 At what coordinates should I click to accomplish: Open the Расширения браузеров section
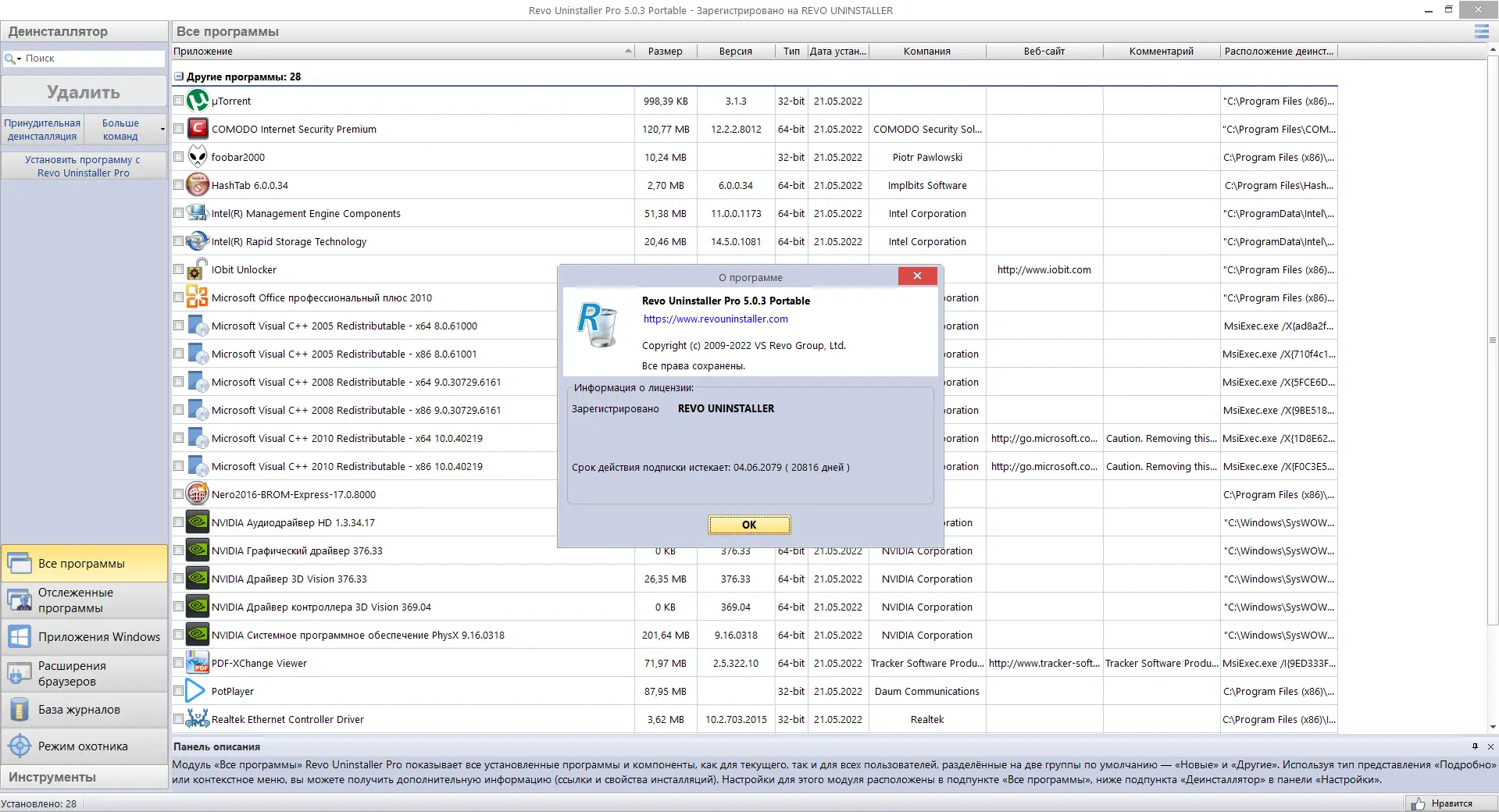click(x=84, y=673)
